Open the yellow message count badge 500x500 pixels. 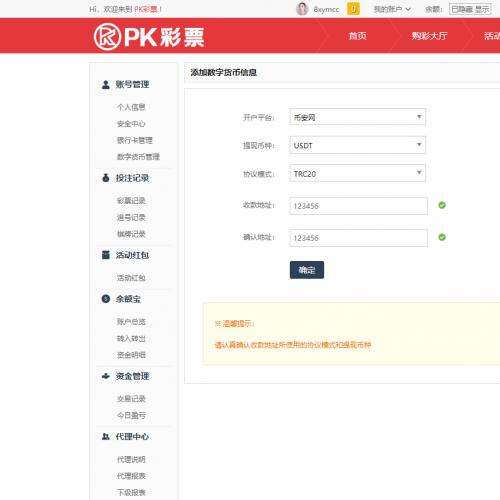tap(353, 9)
